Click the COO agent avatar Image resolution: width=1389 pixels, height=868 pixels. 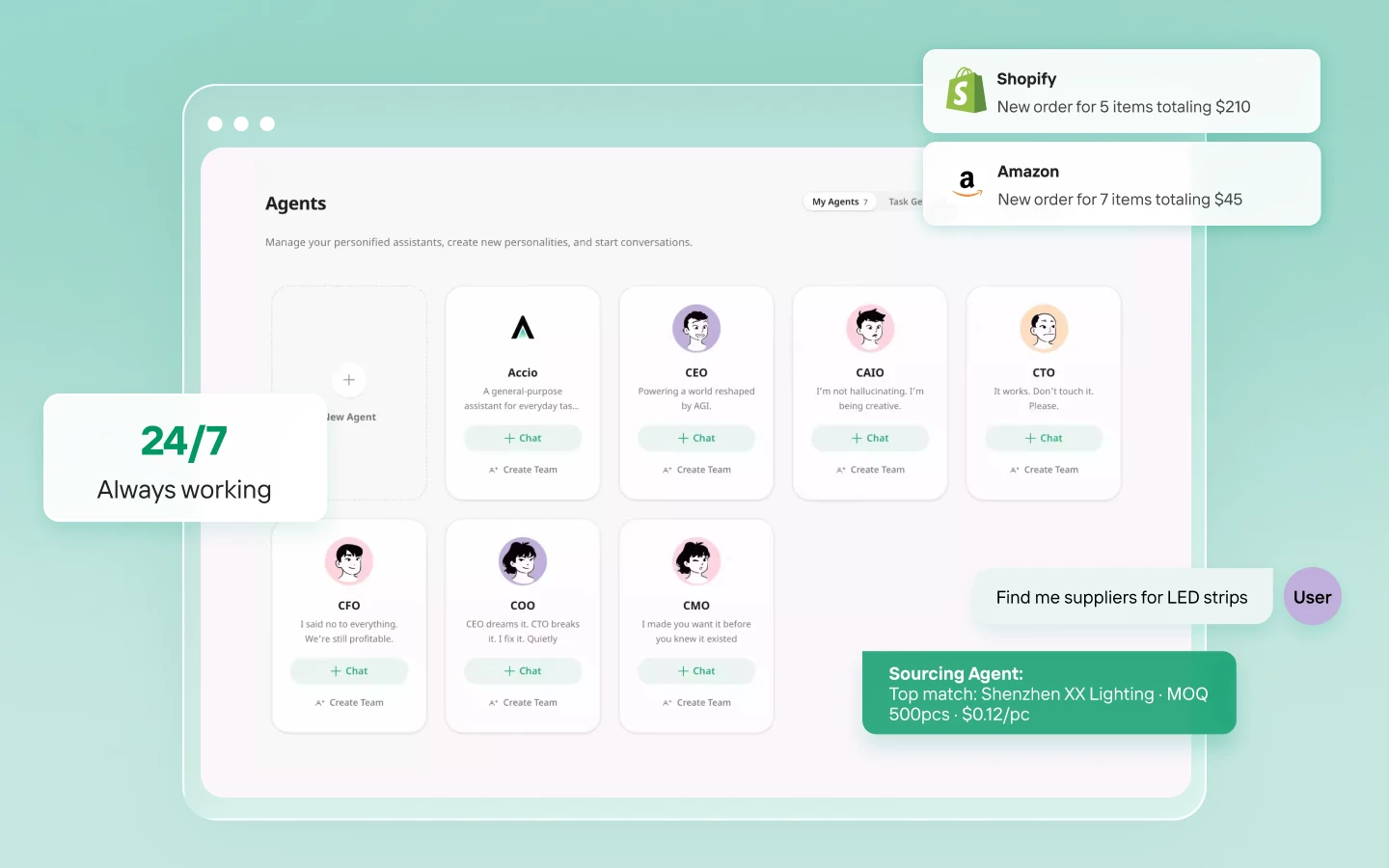click(x=523, y=561)
